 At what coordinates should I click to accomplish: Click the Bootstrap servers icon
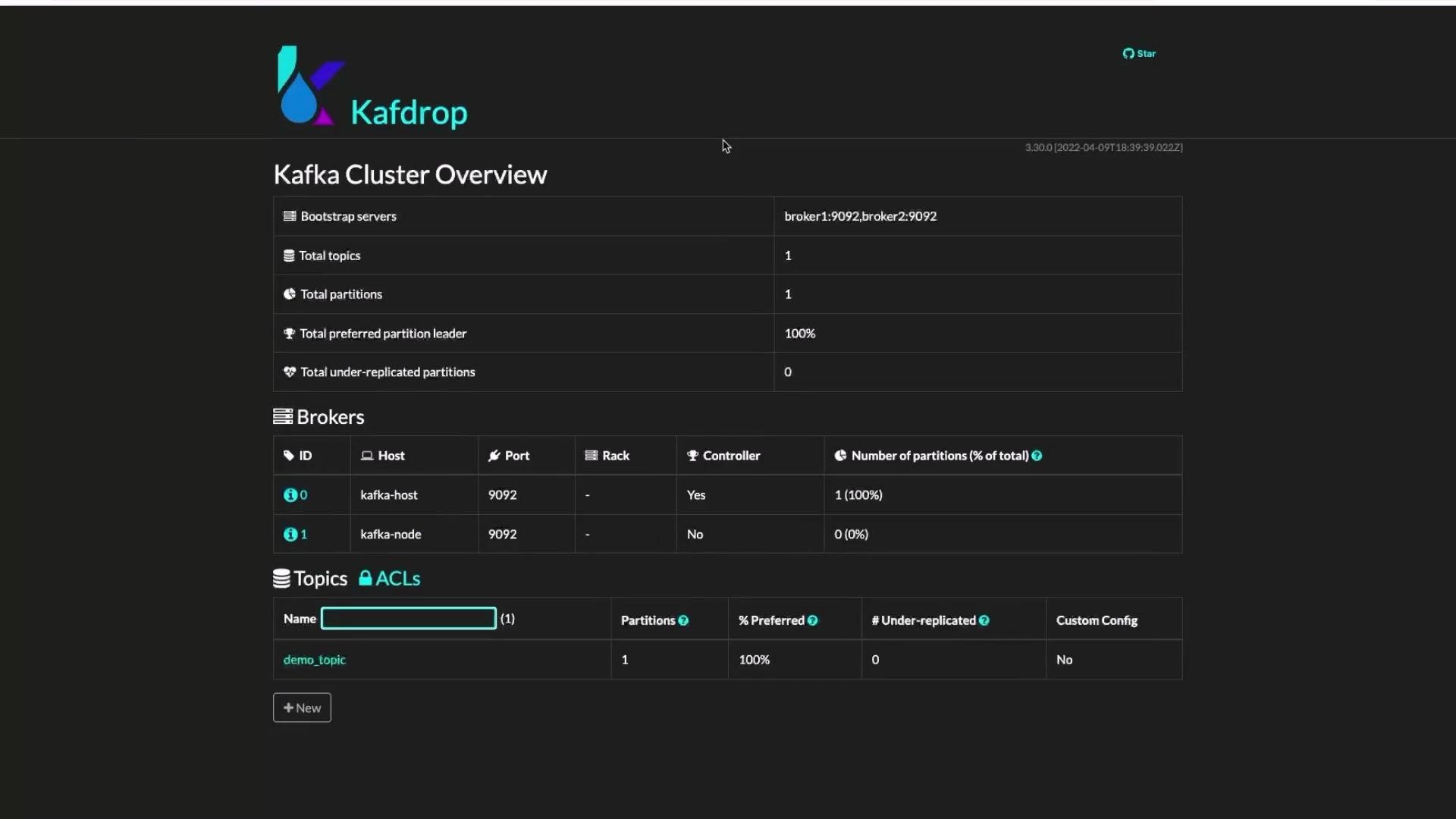[290, 216]
